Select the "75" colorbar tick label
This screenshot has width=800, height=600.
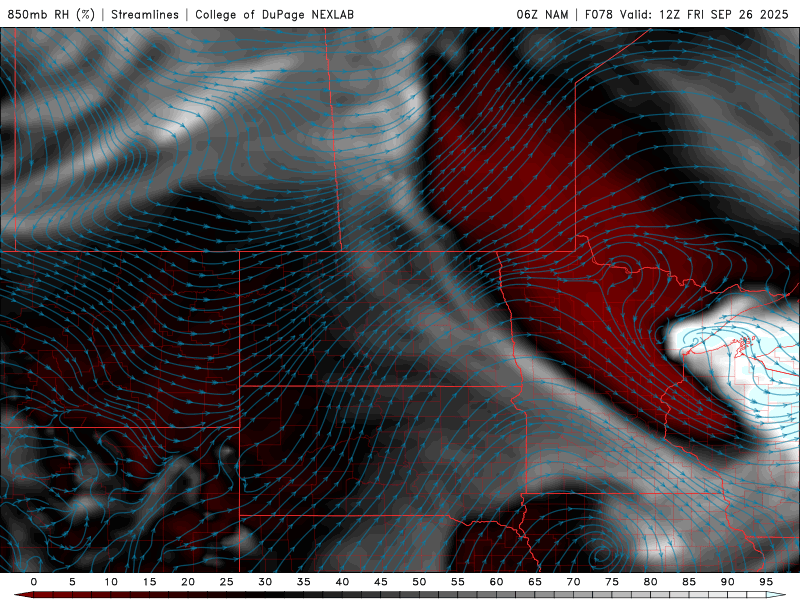click(611, 582)
